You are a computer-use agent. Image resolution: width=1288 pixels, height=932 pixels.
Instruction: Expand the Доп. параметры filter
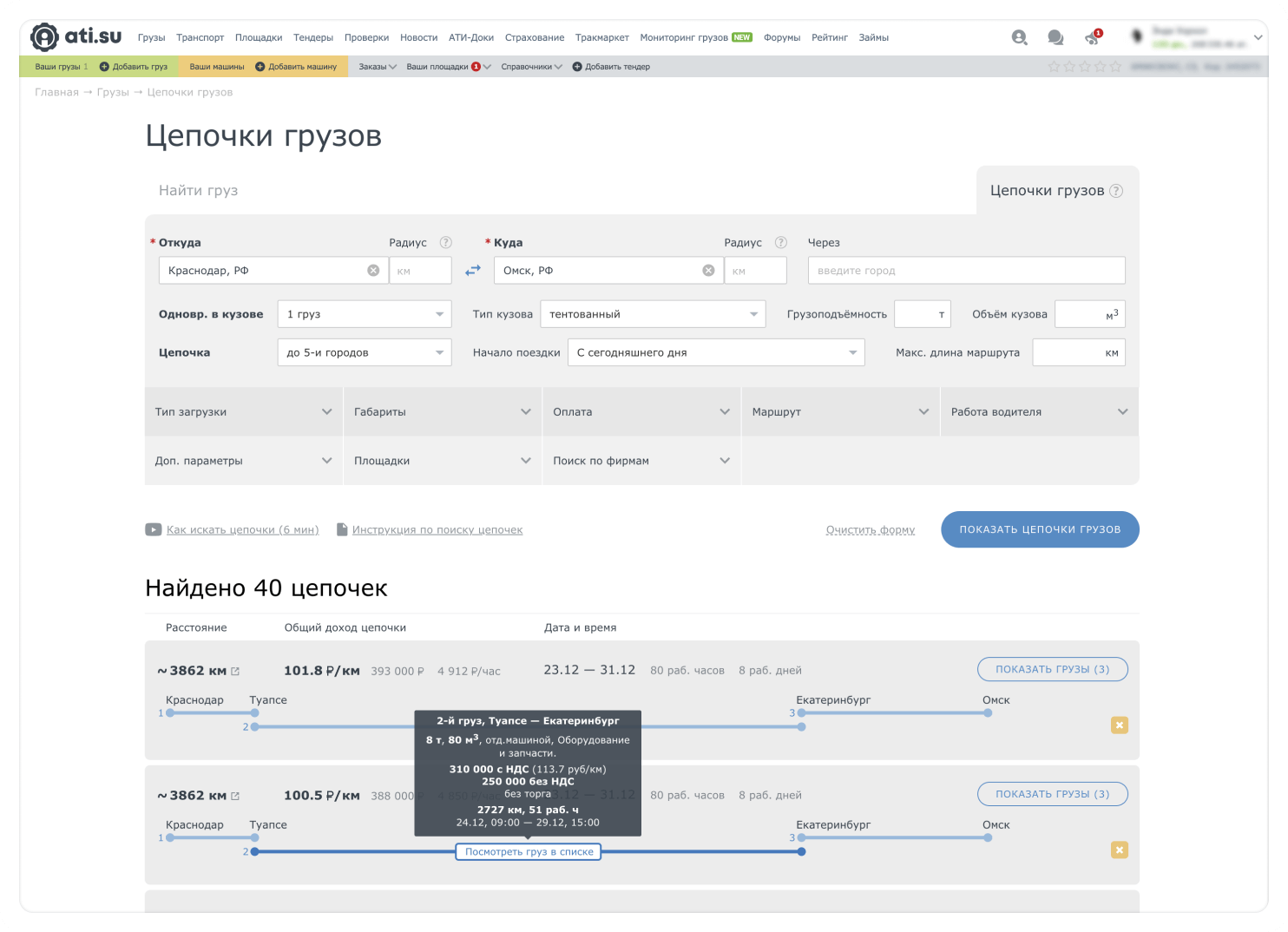(244, 461)
